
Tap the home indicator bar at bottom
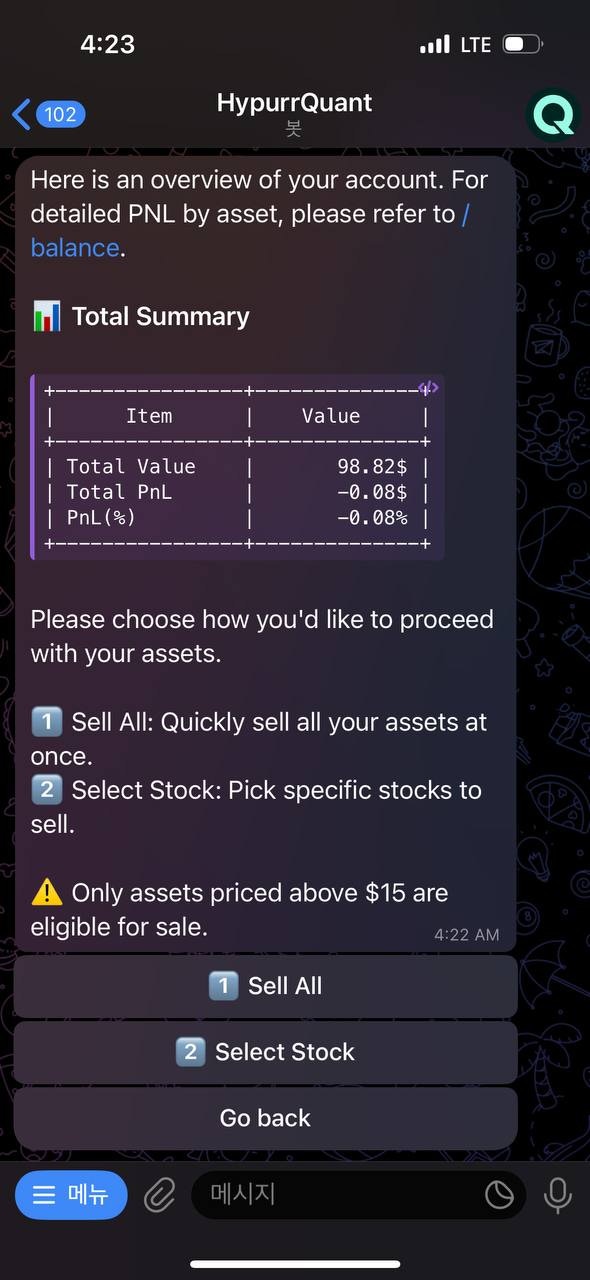(295, 1262)
